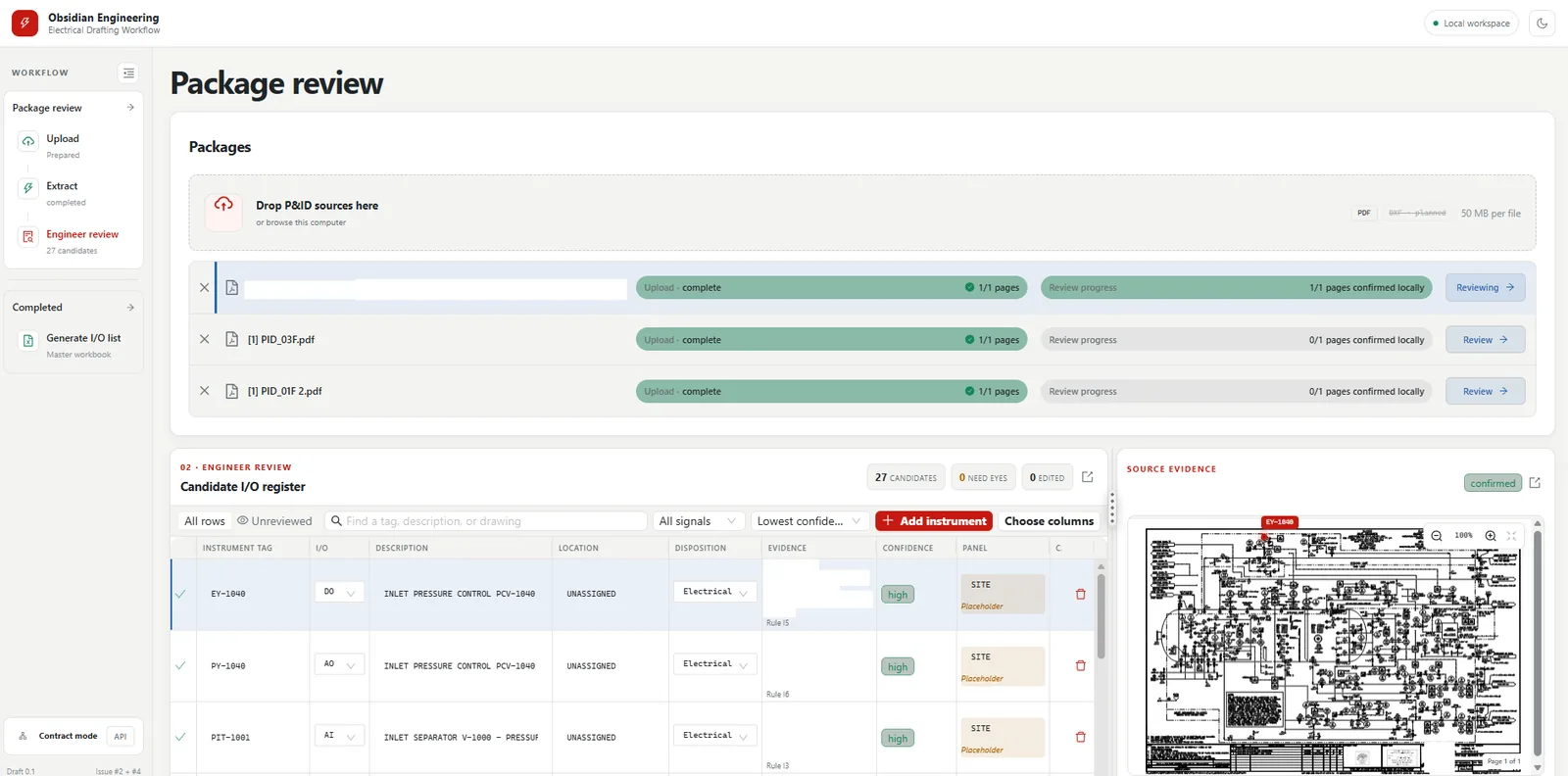
Task: Open the Engineer review step icon
Action: click(x=28, y=236)
